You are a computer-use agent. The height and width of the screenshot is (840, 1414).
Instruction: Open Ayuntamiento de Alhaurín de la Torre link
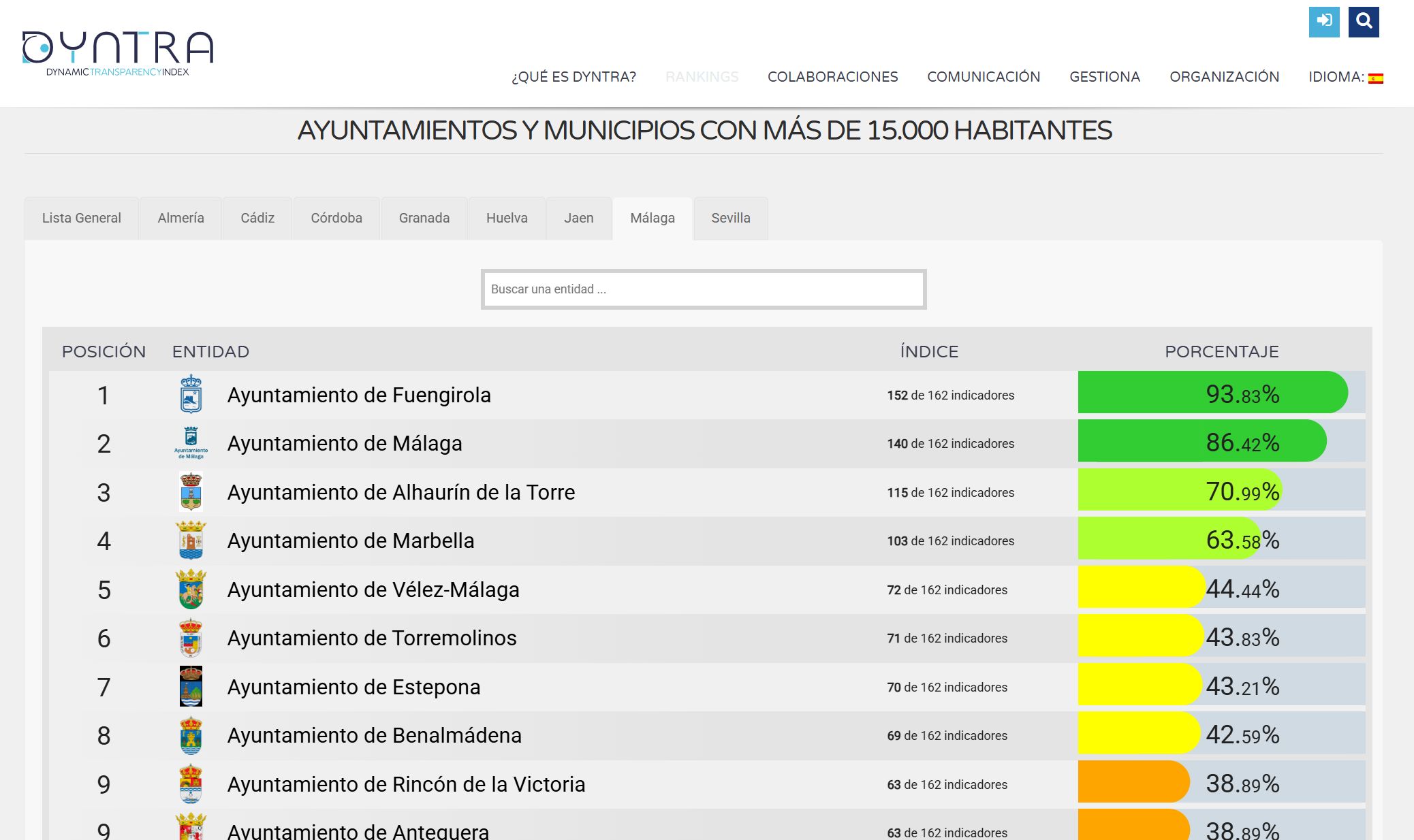[400, 492]
